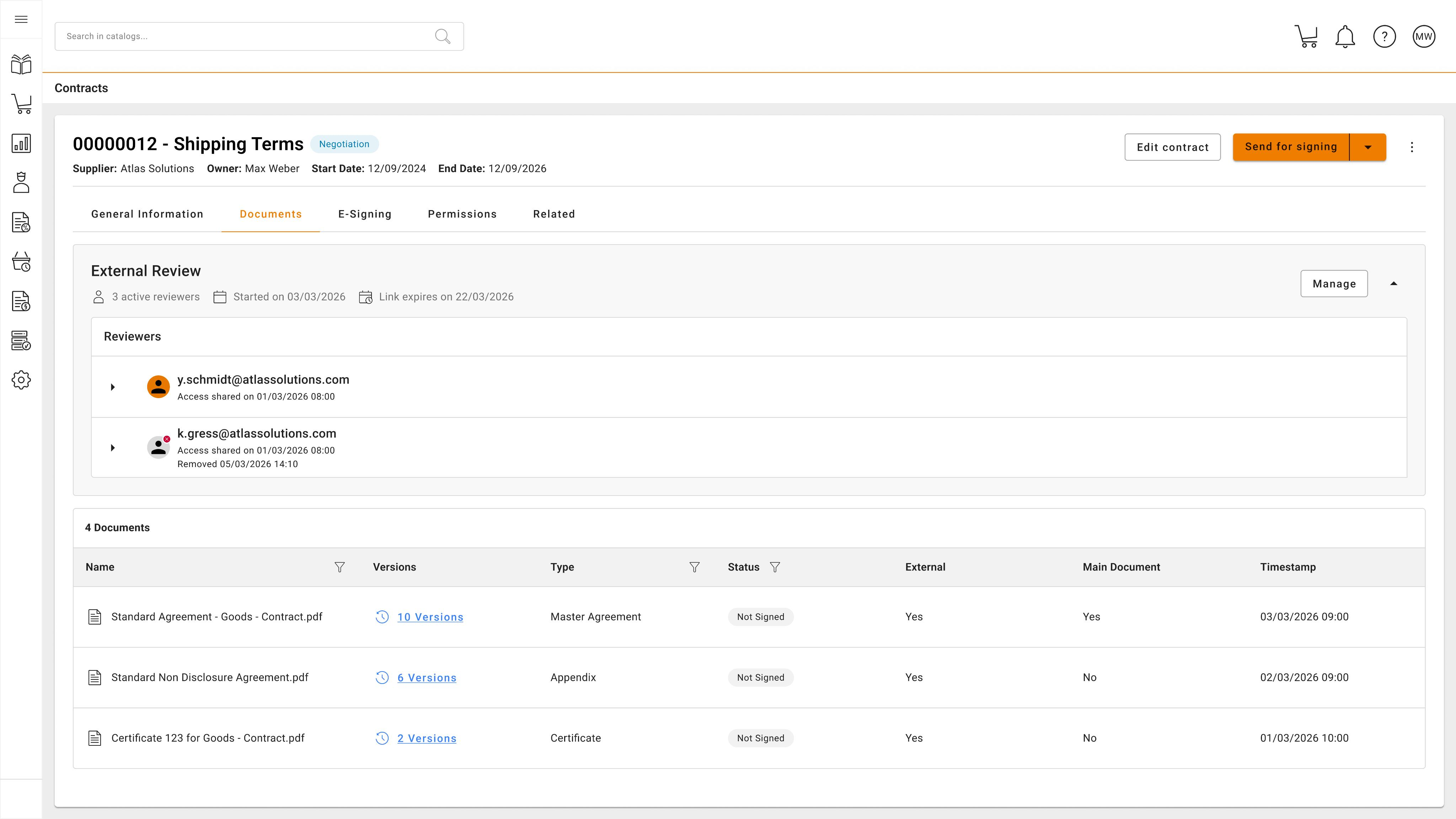The height and width of the screenshot is (819, 1456).
Task: Open the notifications bell
Action: 1345,37
